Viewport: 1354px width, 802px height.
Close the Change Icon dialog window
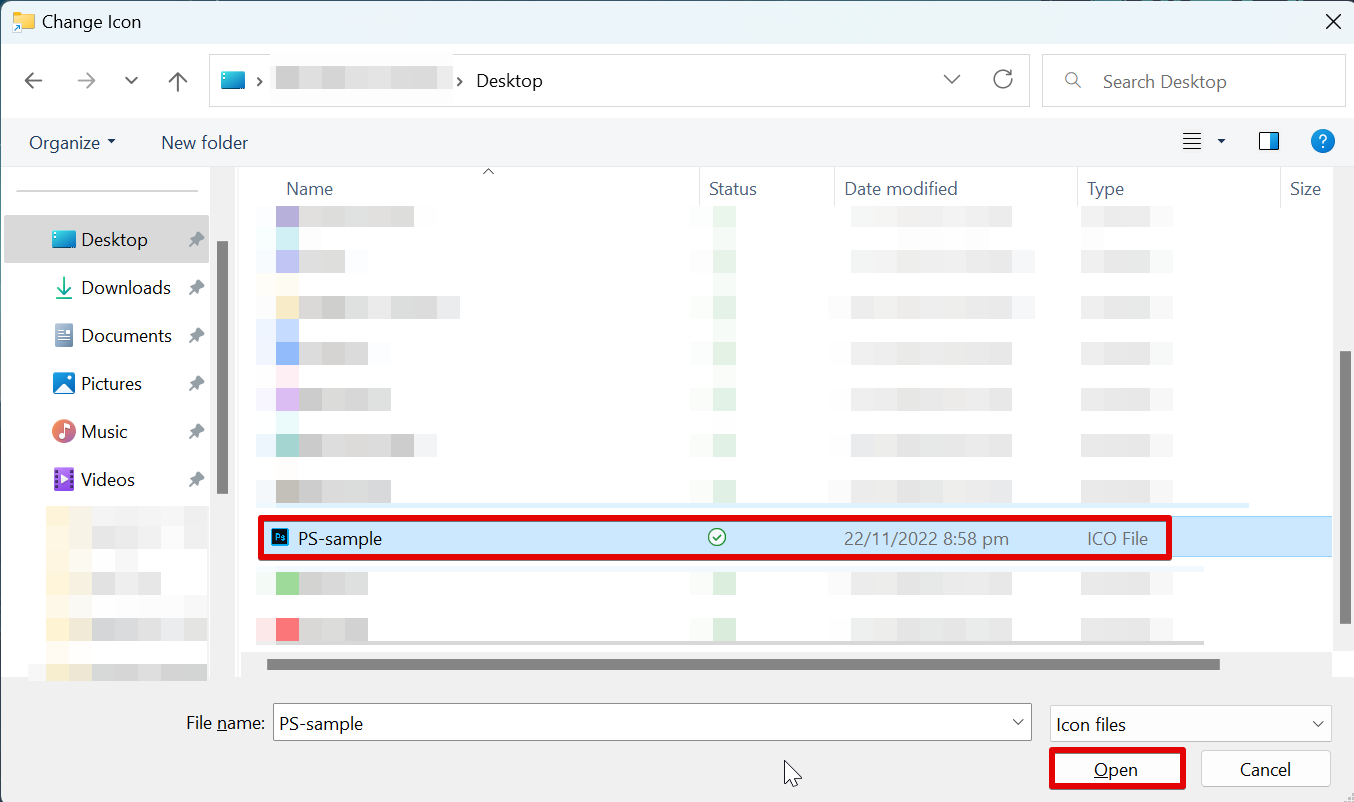tap(1332, 21)
